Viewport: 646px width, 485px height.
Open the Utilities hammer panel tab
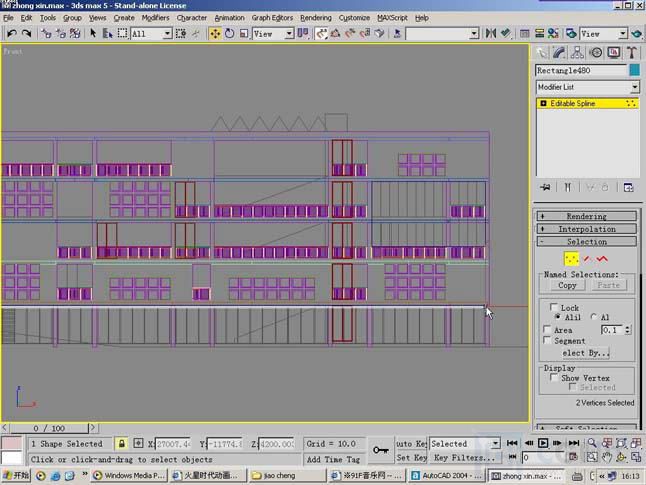coord(632,52)
